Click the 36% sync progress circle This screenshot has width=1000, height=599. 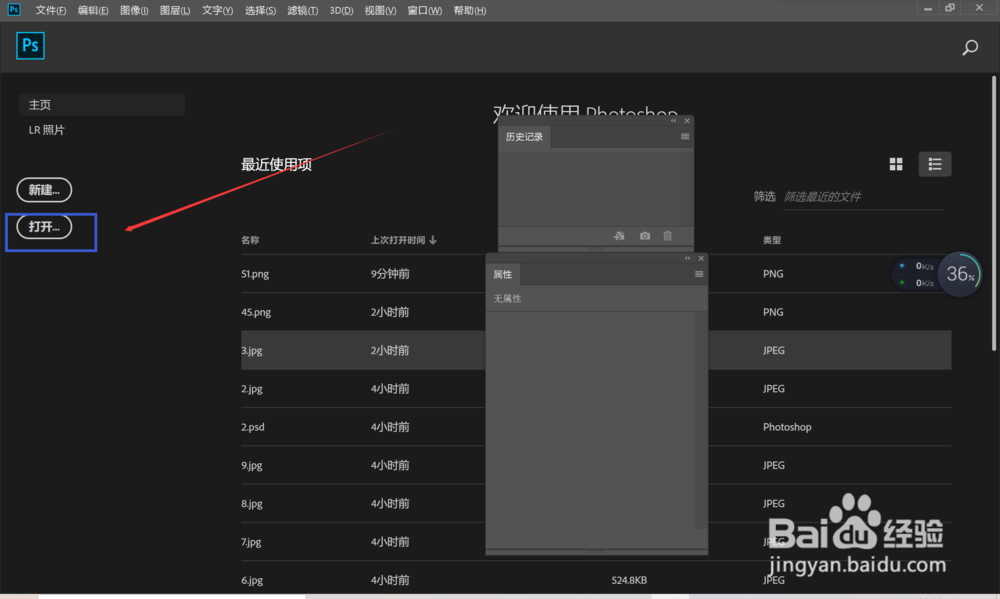[x=959, y=273]
